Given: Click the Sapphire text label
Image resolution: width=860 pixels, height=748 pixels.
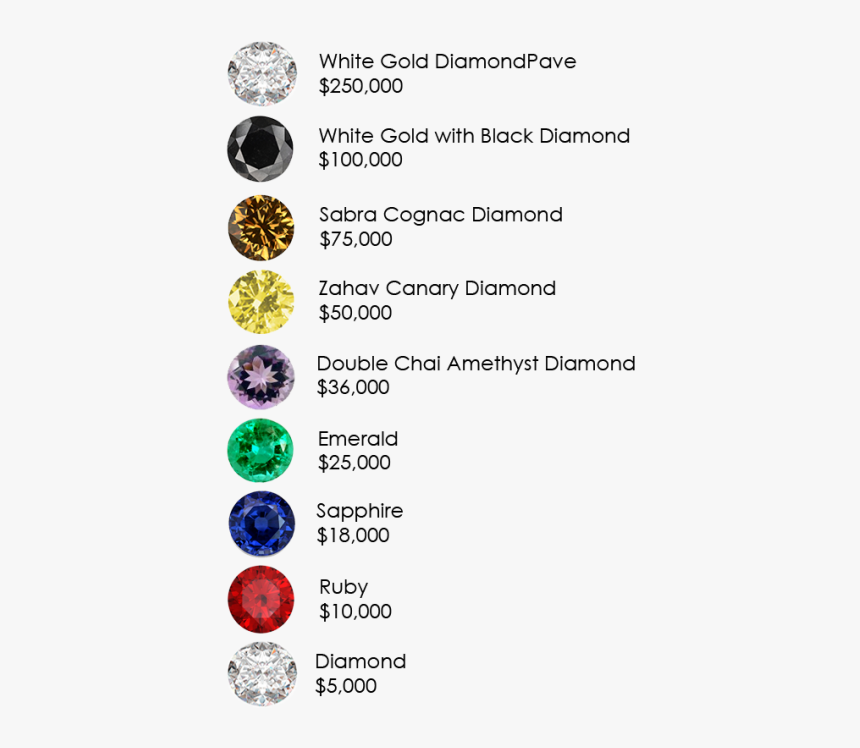Looking at the screenshot, I should point(360,511).
